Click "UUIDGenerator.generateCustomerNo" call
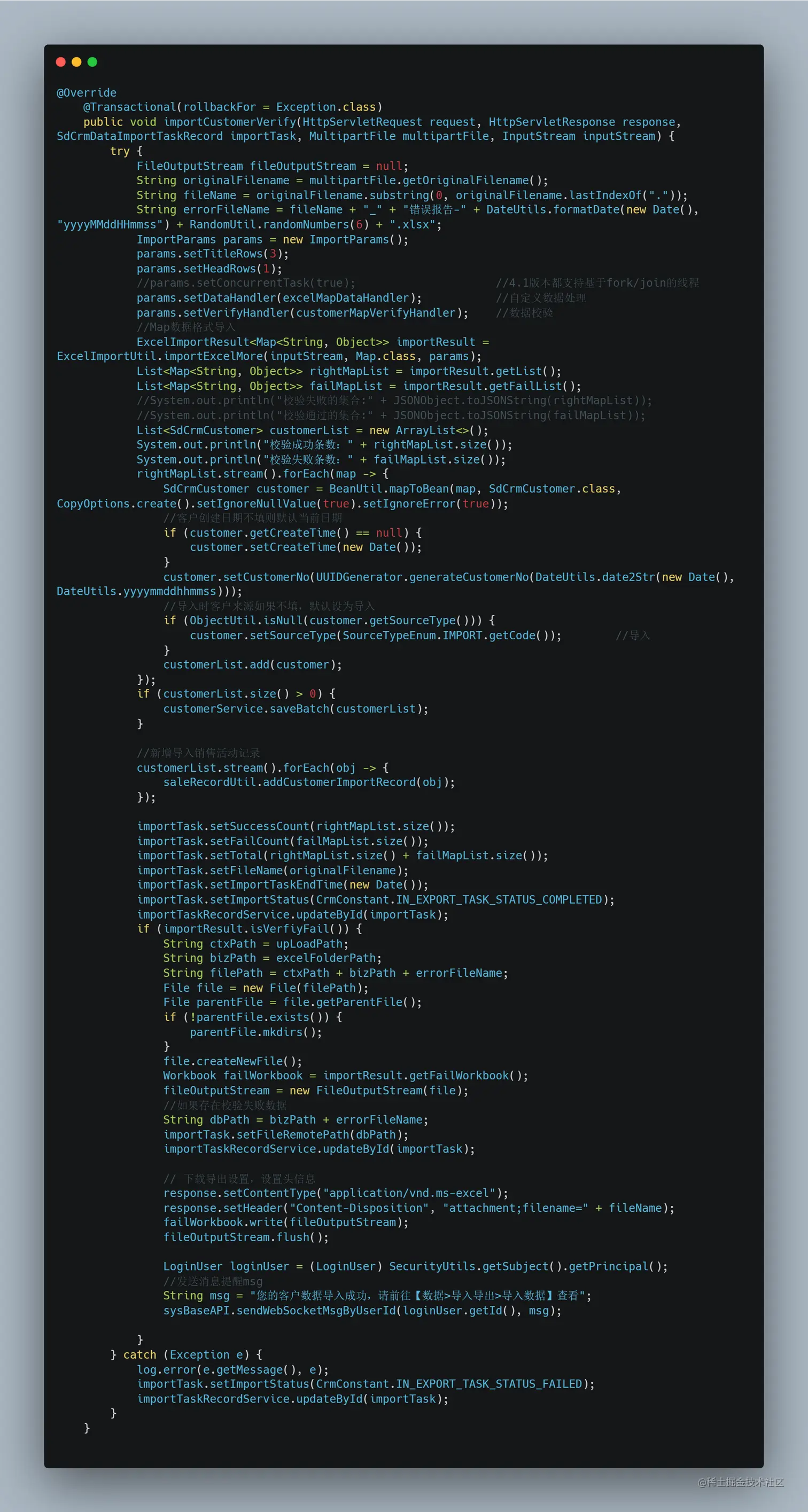Image resolution: width=808 pixels, height=1512 pixels. (422, 577)
